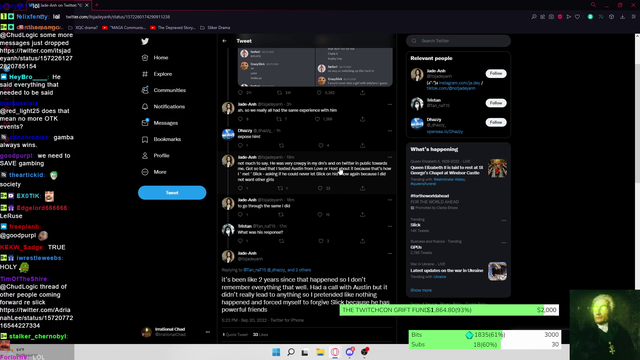
Task: Click the Opera GX taskbar icon
Action: [335, 352]
